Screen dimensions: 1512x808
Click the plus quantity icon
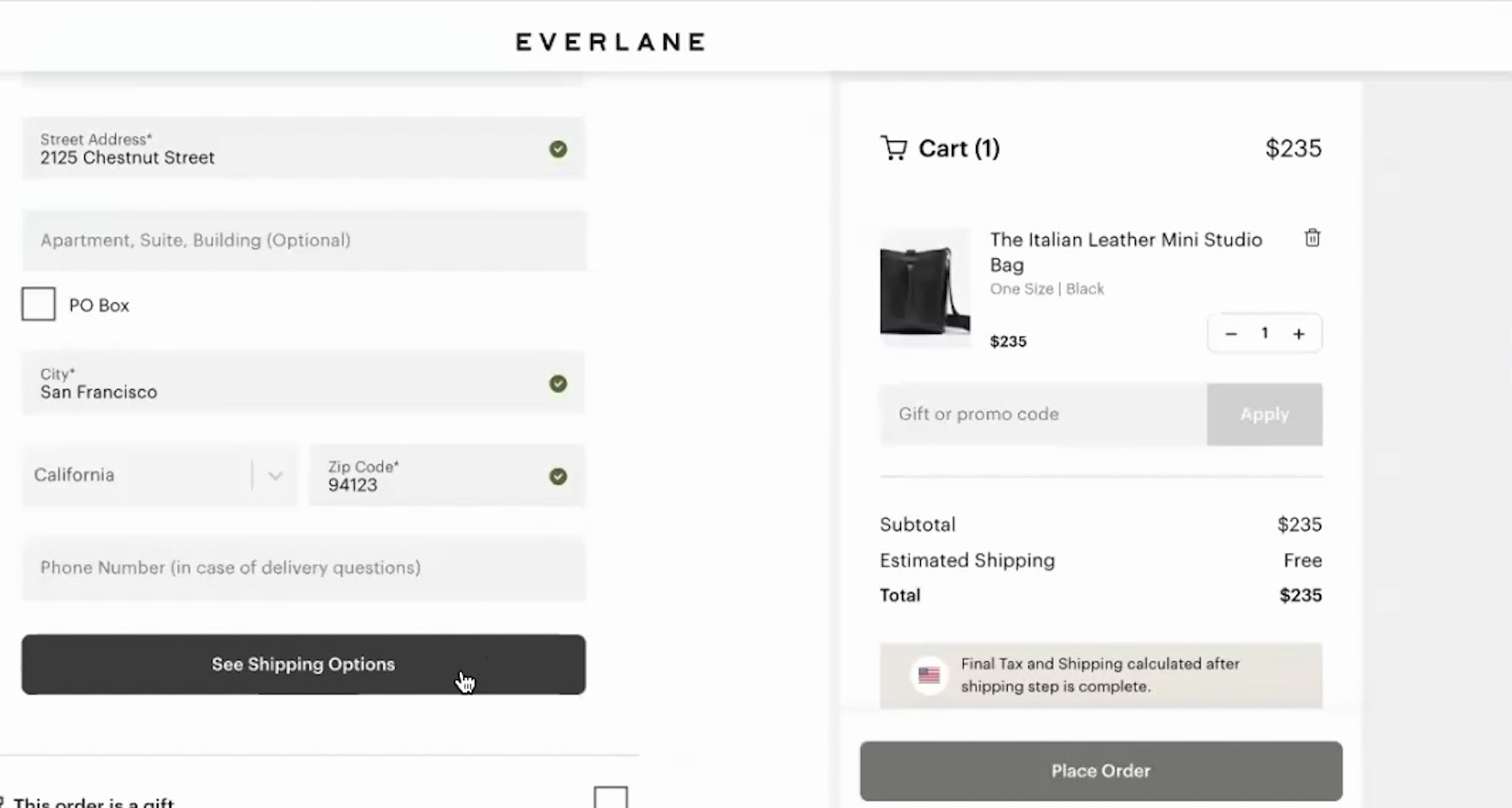pos(1299,334)
